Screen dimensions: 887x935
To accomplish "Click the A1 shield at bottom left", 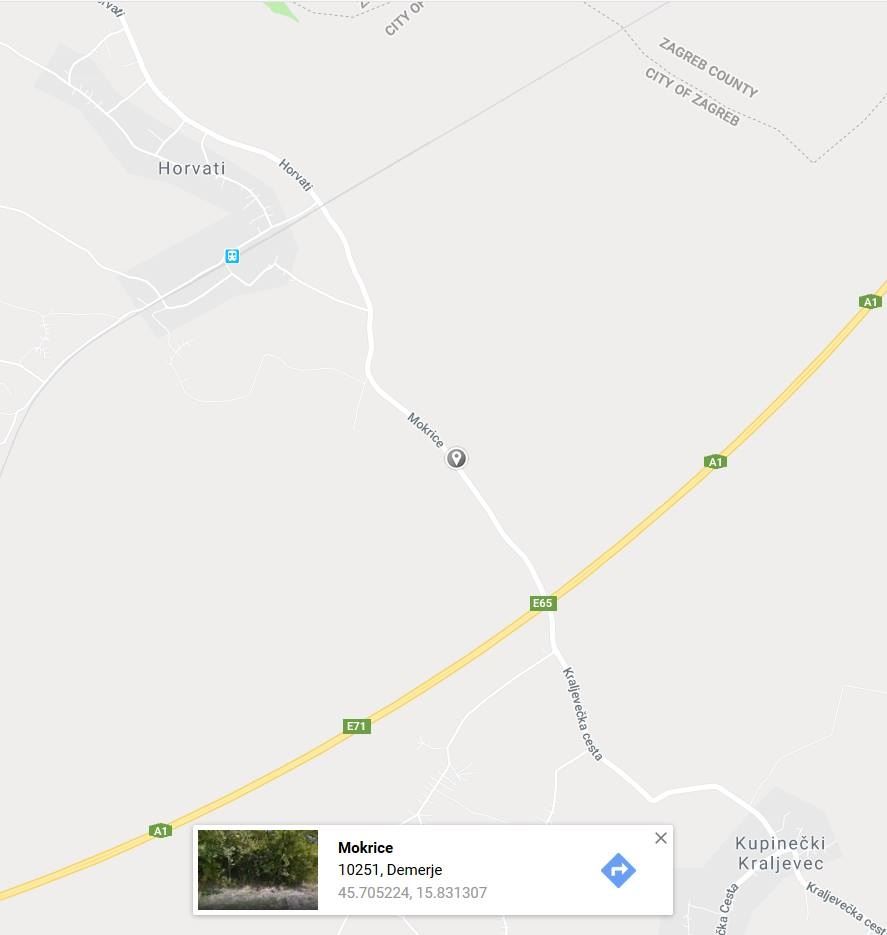I will pyautogui.click(x=160, y=831).
